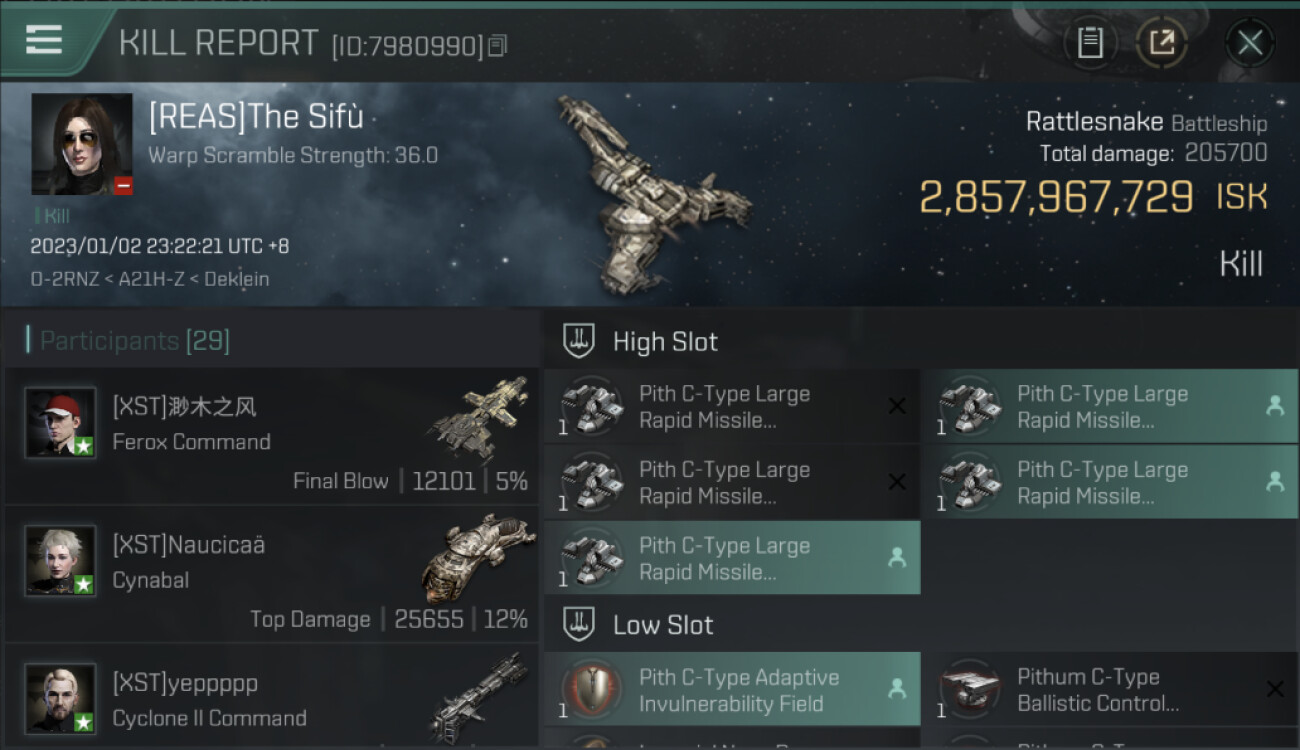1300x750 pixels.
Task: Click the Participants [29] header
Action: (135, 341)
